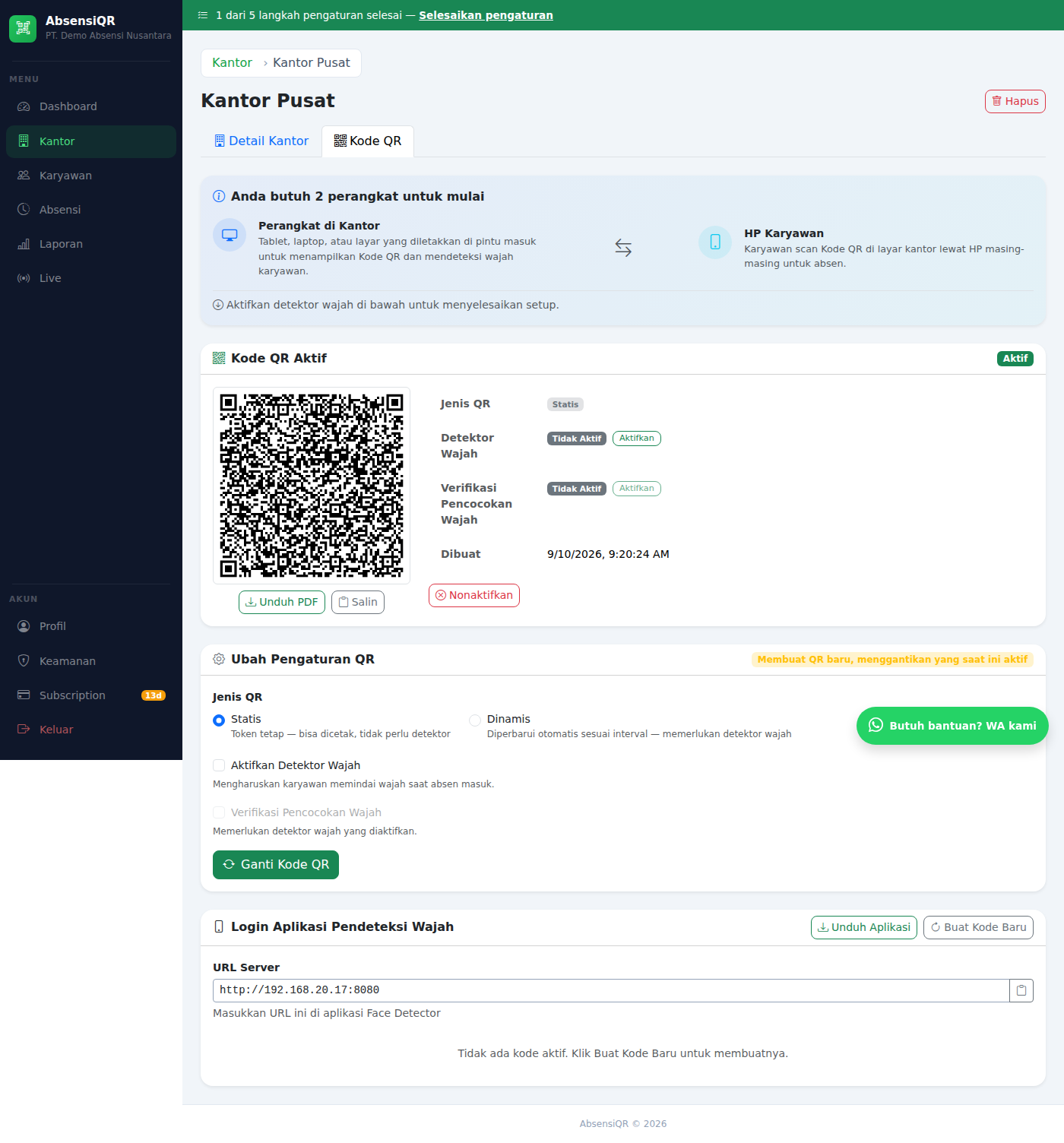Switch to the Detail Kantor tab
The height and width of the screenshot is (1143, 1064).
(261, 141)
